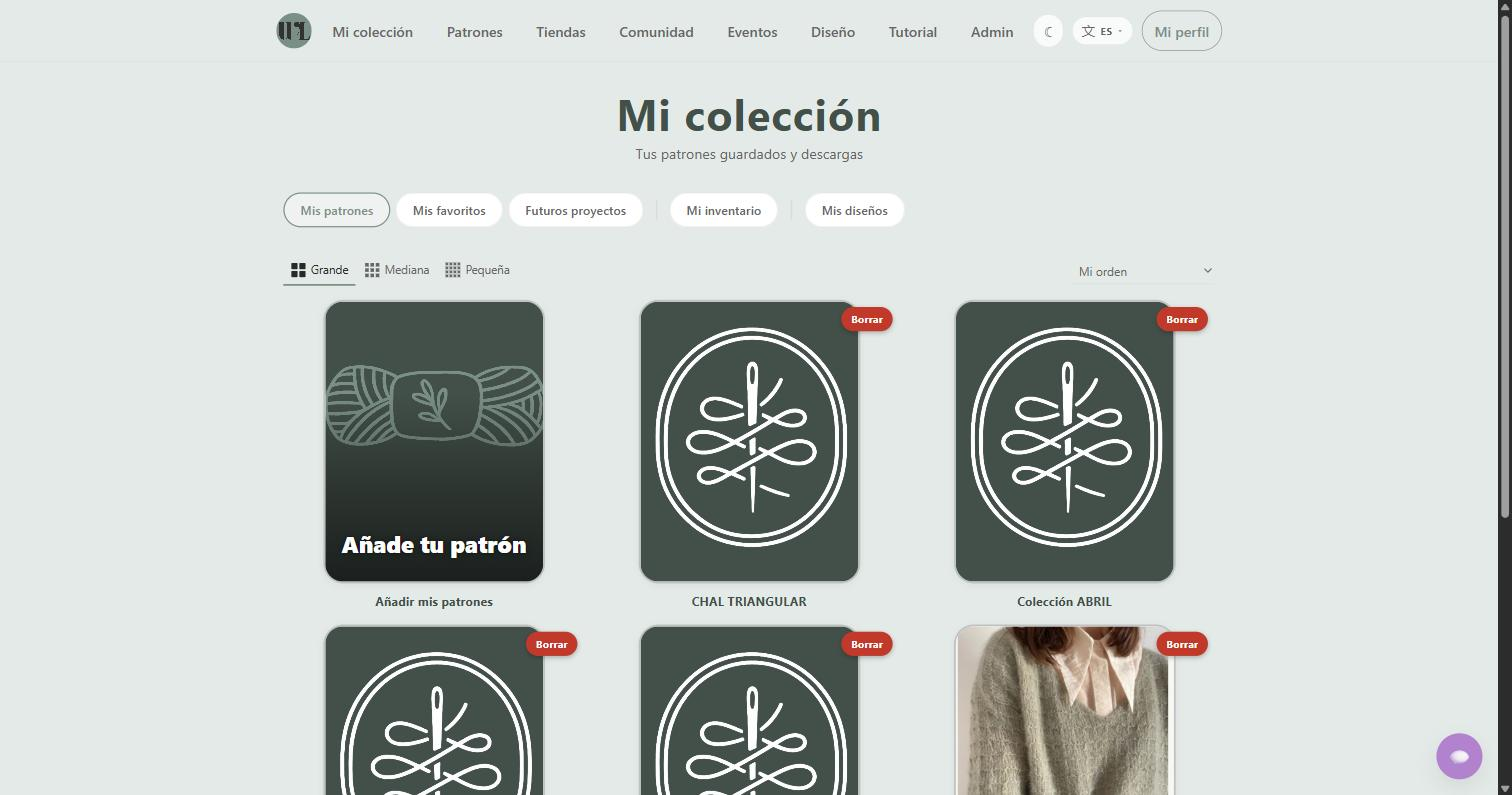Select Mis patrones tab
Viewport: 1512px width, 795px height.
pos(337,210)
